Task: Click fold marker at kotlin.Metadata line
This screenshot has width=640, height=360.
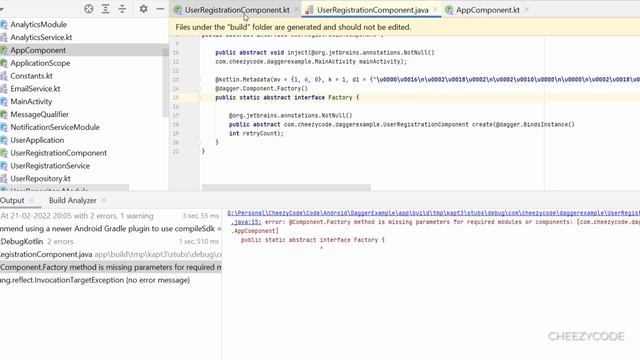Action: point(199,80)
